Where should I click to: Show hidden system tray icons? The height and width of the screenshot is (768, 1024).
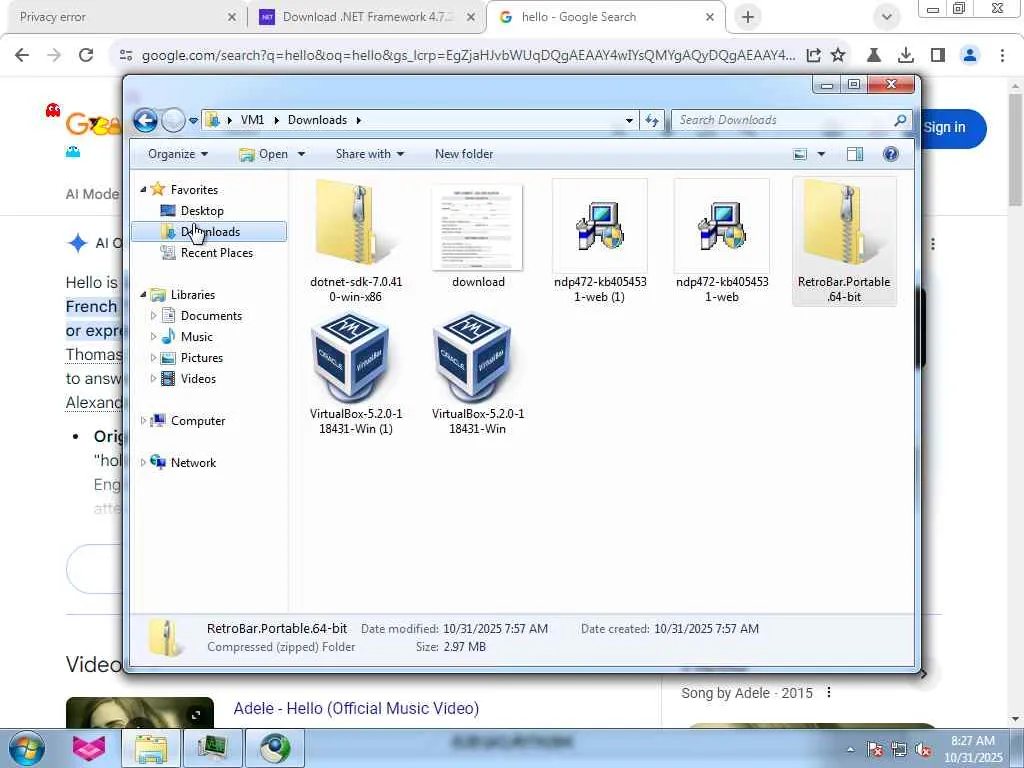click(x=850, y=749)
